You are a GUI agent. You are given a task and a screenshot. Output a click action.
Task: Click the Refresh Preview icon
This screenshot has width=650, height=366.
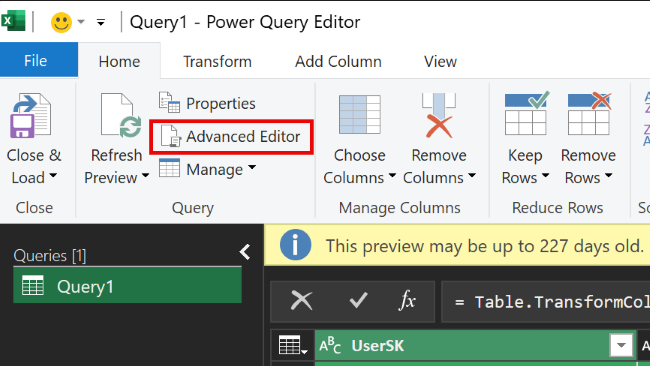pyautogui.click(x=121, y=115)
